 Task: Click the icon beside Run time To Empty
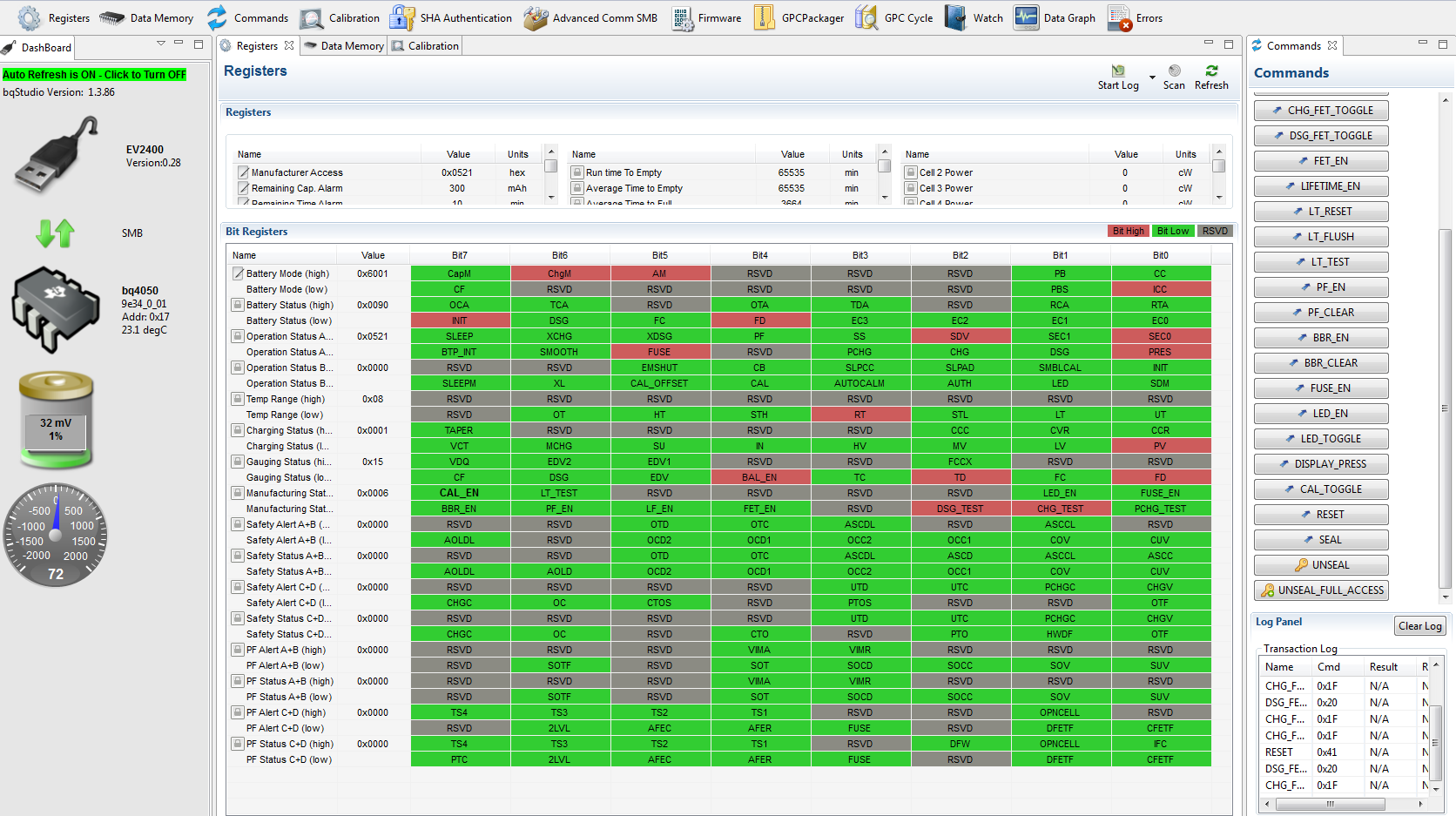click(576, 172)
